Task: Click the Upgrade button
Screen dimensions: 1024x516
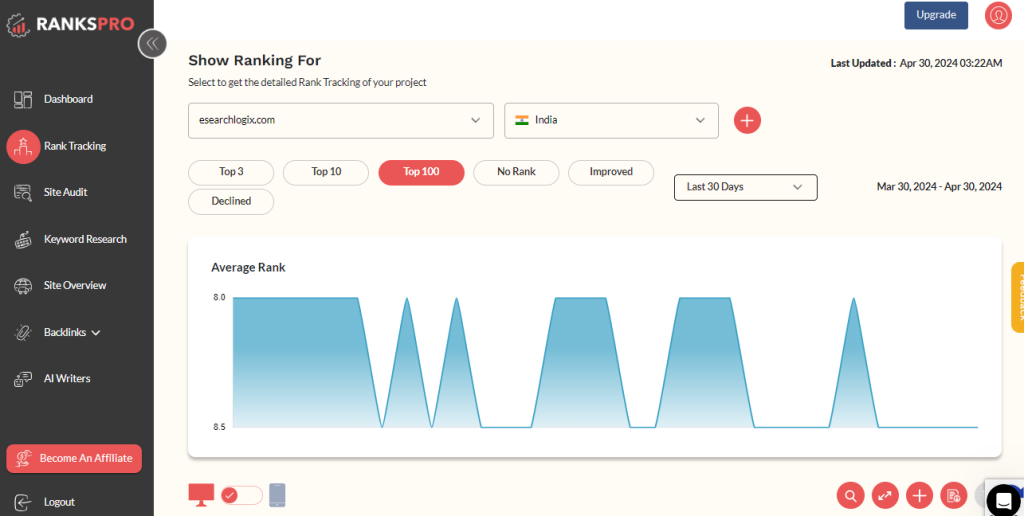Action: (936, 15)
